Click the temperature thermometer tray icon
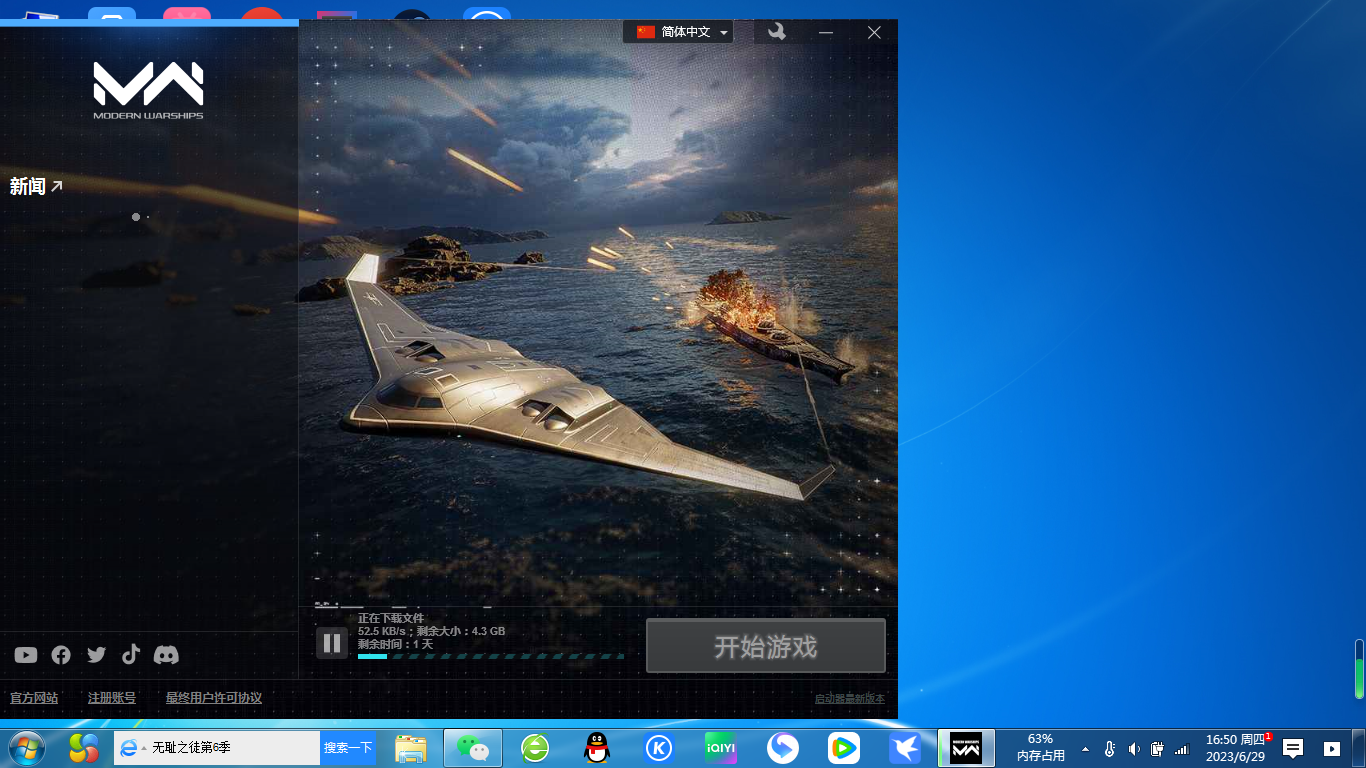Image resolution: width=1366 pixels, height=768 pixels. pos(1110,749)
